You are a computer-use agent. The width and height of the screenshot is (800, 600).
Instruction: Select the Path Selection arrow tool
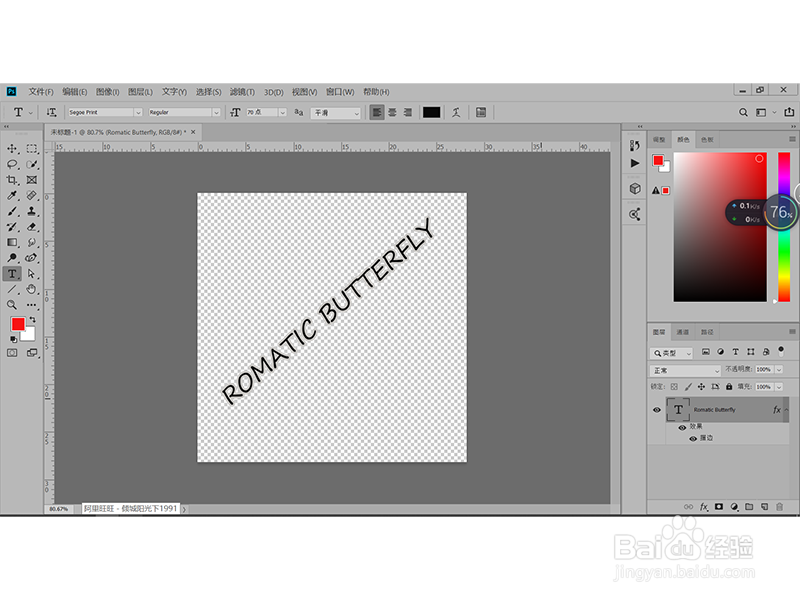32,274
